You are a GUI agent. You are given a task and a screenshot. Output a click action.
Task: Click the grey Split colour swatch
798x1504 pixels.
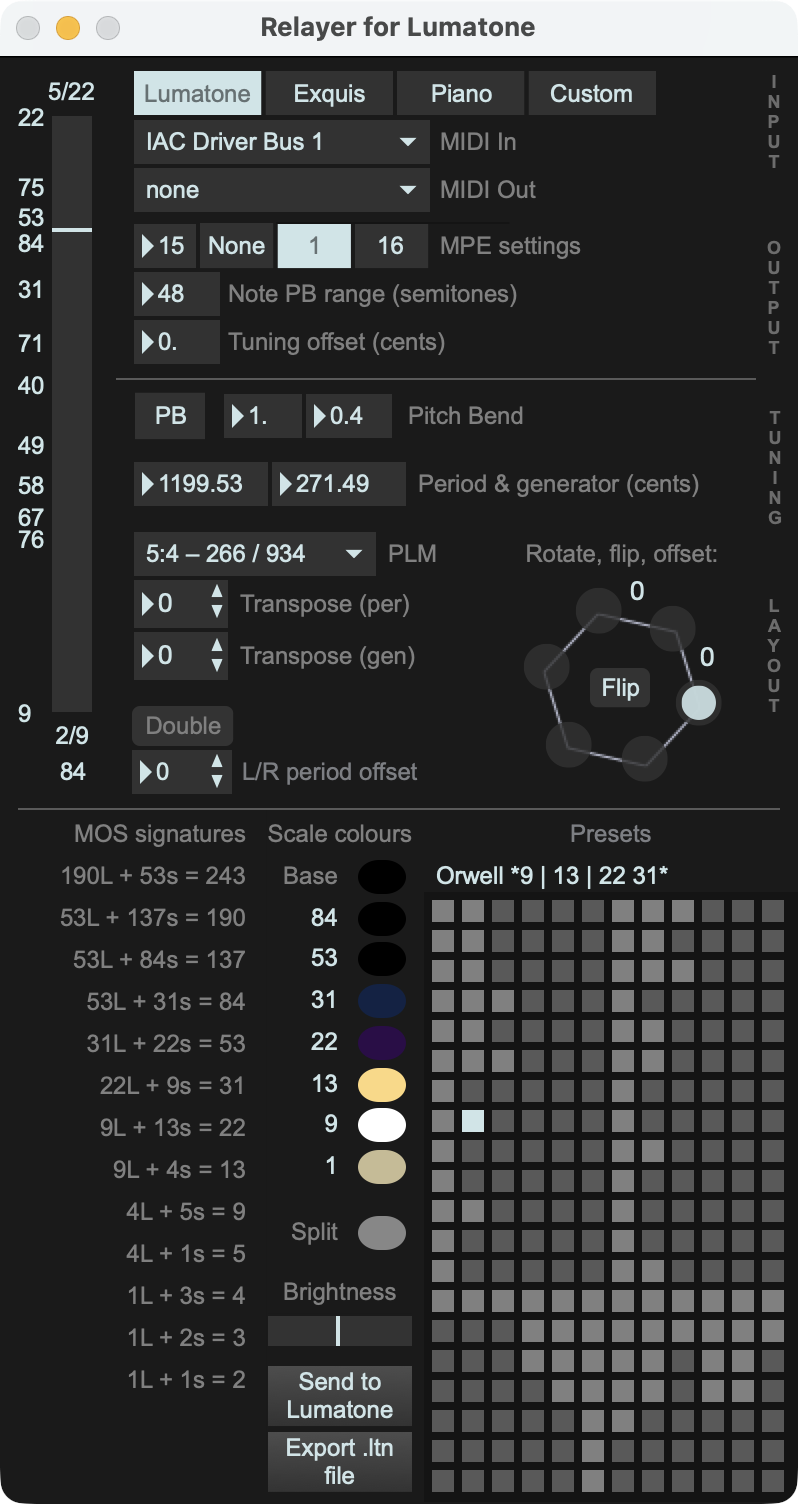(x=382, y=1232)
